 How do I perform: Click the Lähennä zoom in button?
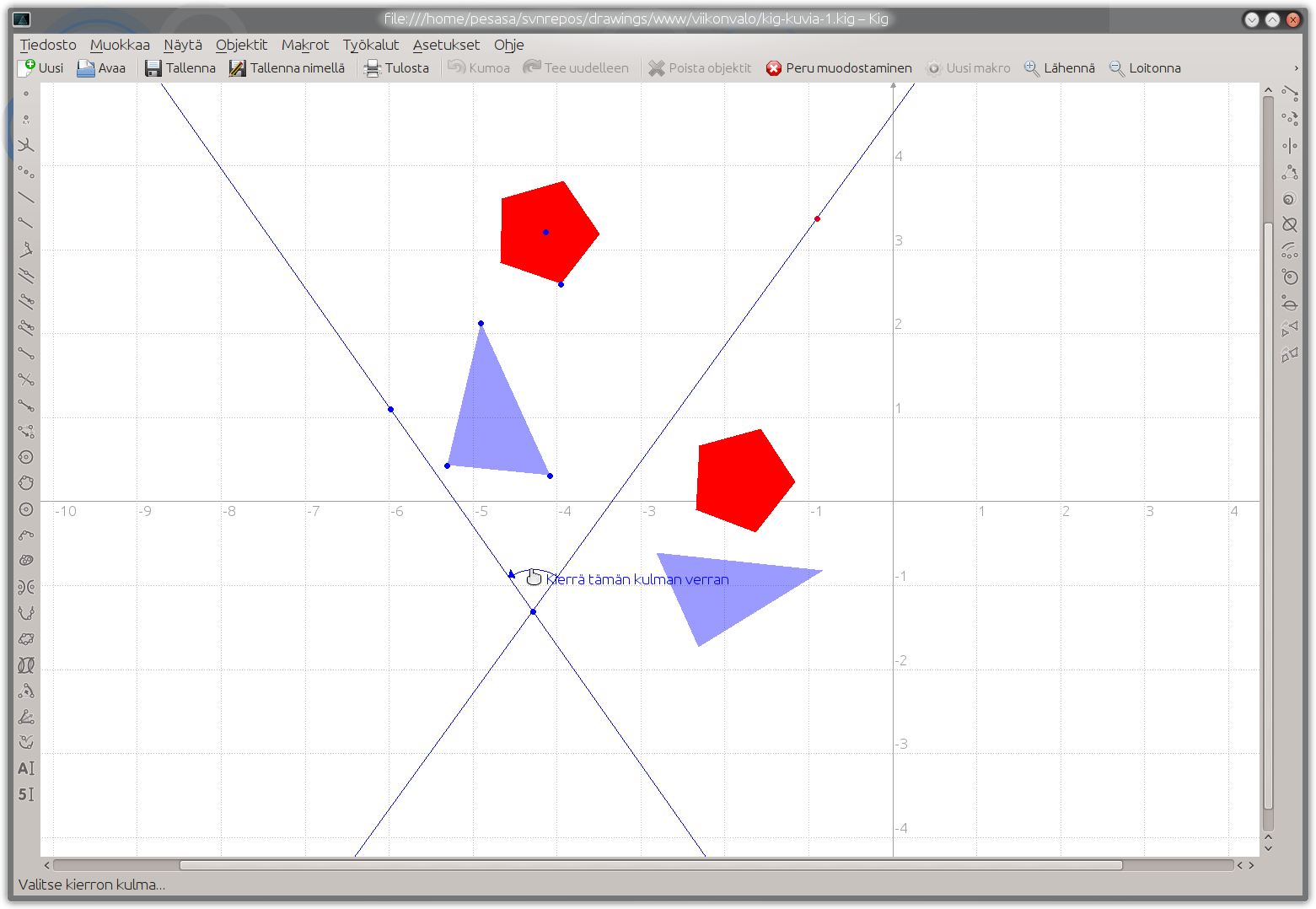(x=1060, y=68)
